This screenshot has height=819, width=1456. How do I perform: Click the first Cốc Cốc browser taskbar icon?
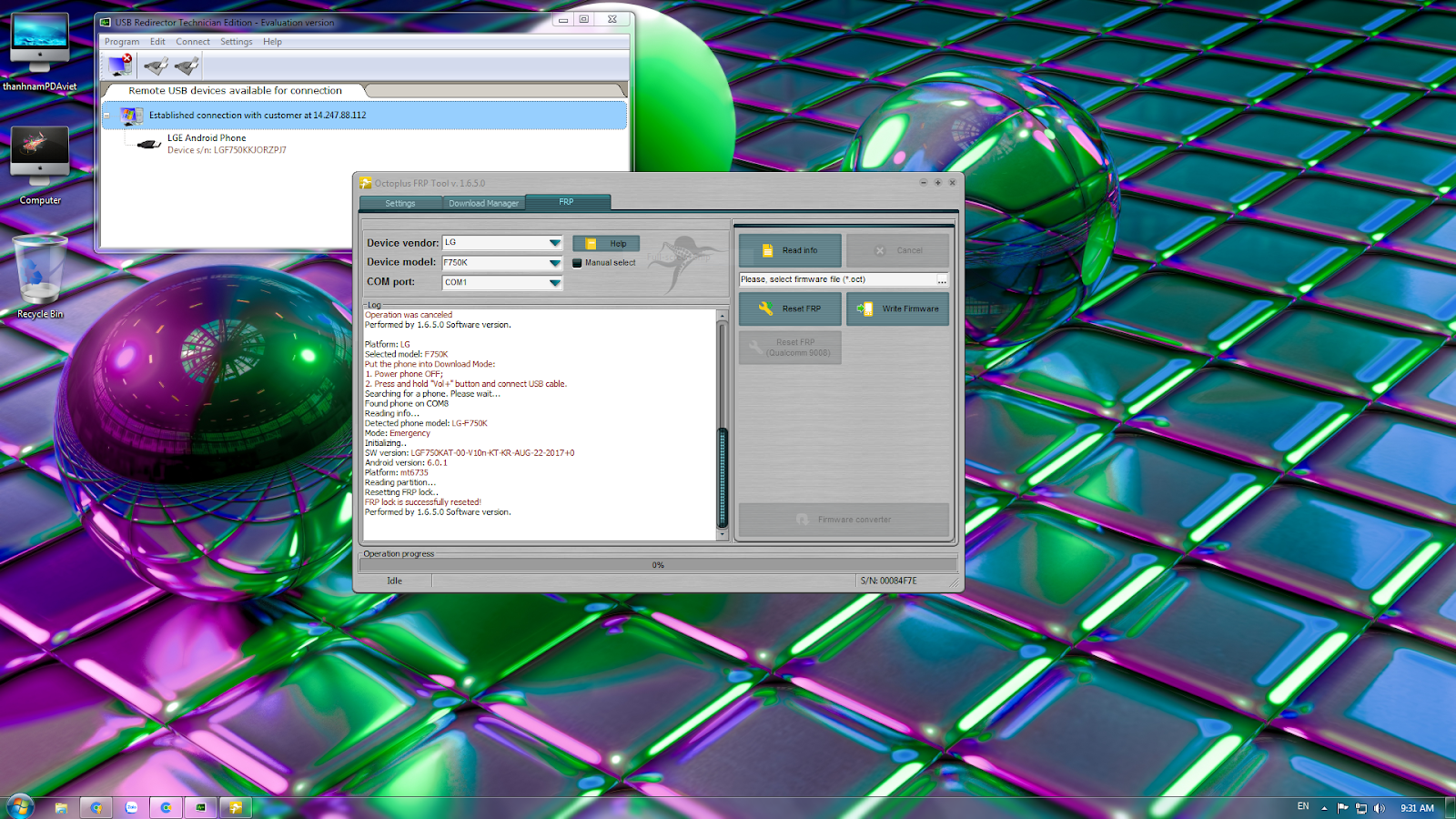(96, 807)
